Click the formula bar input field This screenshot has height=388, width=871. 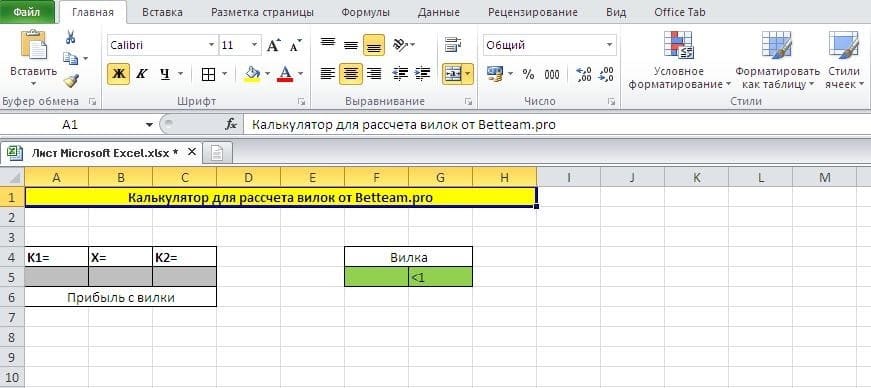click(x=557, y=125)
